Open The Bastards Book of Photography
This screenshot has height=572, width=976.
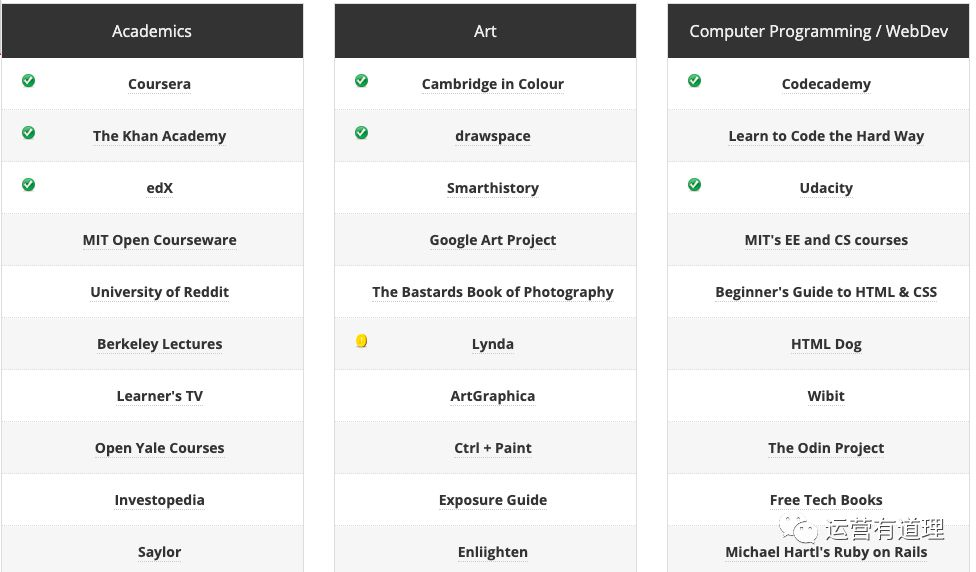pos(492,292)
